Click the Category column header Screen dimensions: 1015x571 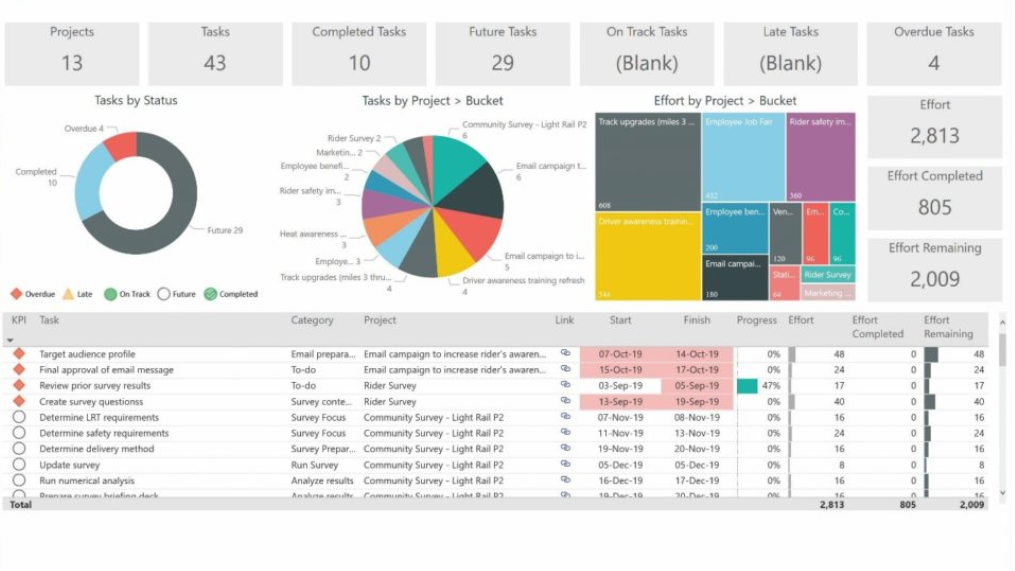tap(312, 321)
